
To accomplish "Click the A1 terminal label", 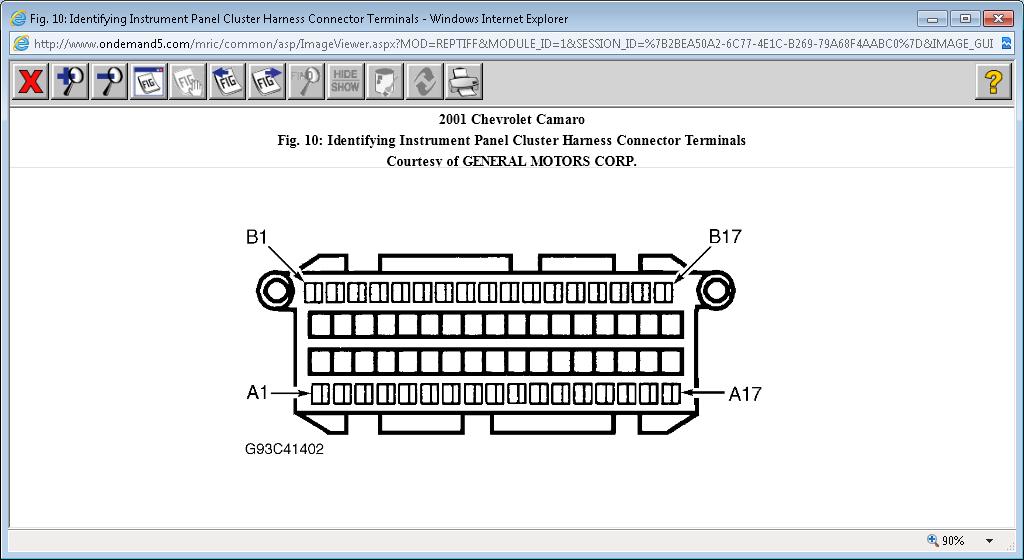I will pos(257,392).
